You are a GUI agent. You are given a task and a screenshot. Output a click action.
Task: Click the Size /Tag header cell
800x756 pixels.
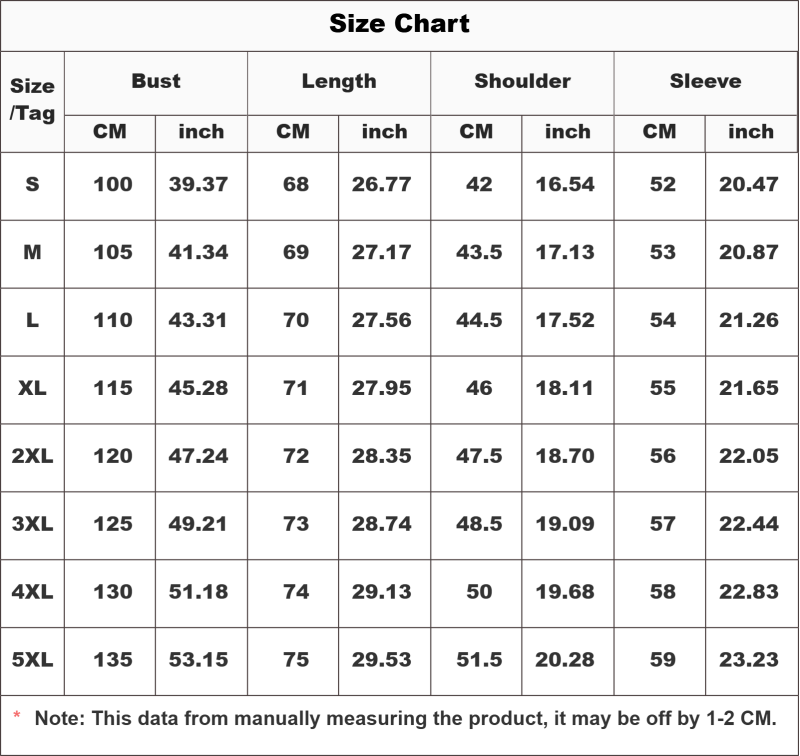click(32, 100)
